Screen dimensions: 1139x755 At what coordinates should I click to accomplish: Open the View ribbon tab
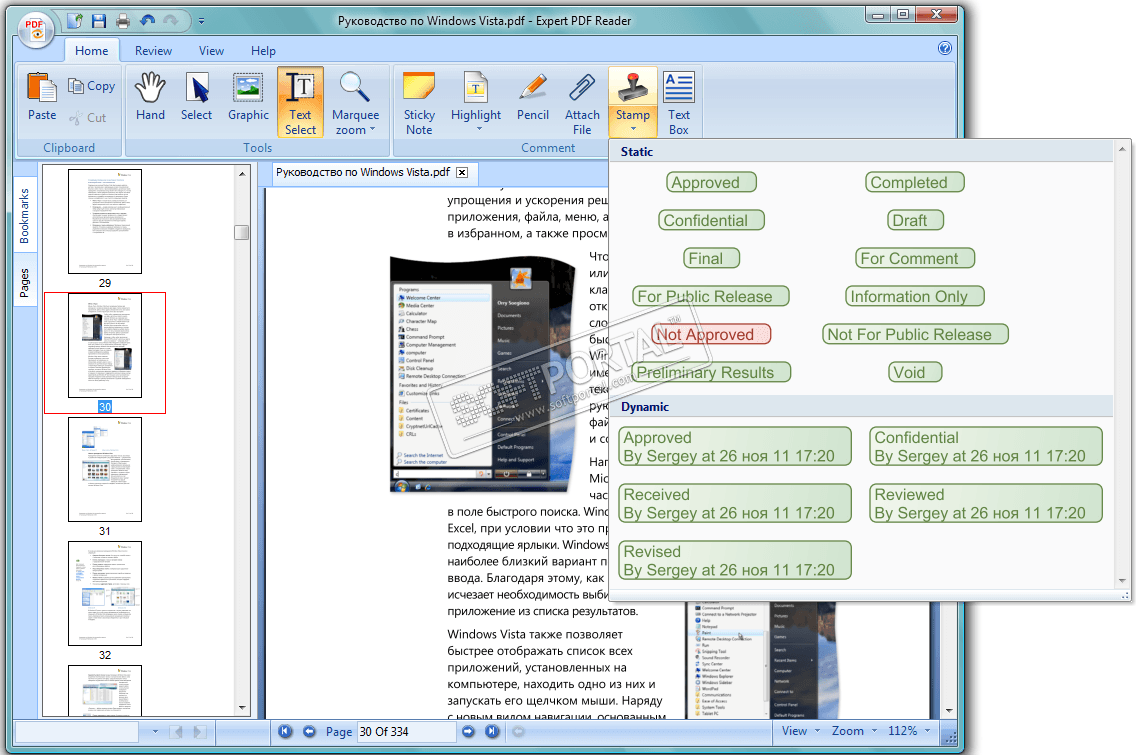click(211, 51)
